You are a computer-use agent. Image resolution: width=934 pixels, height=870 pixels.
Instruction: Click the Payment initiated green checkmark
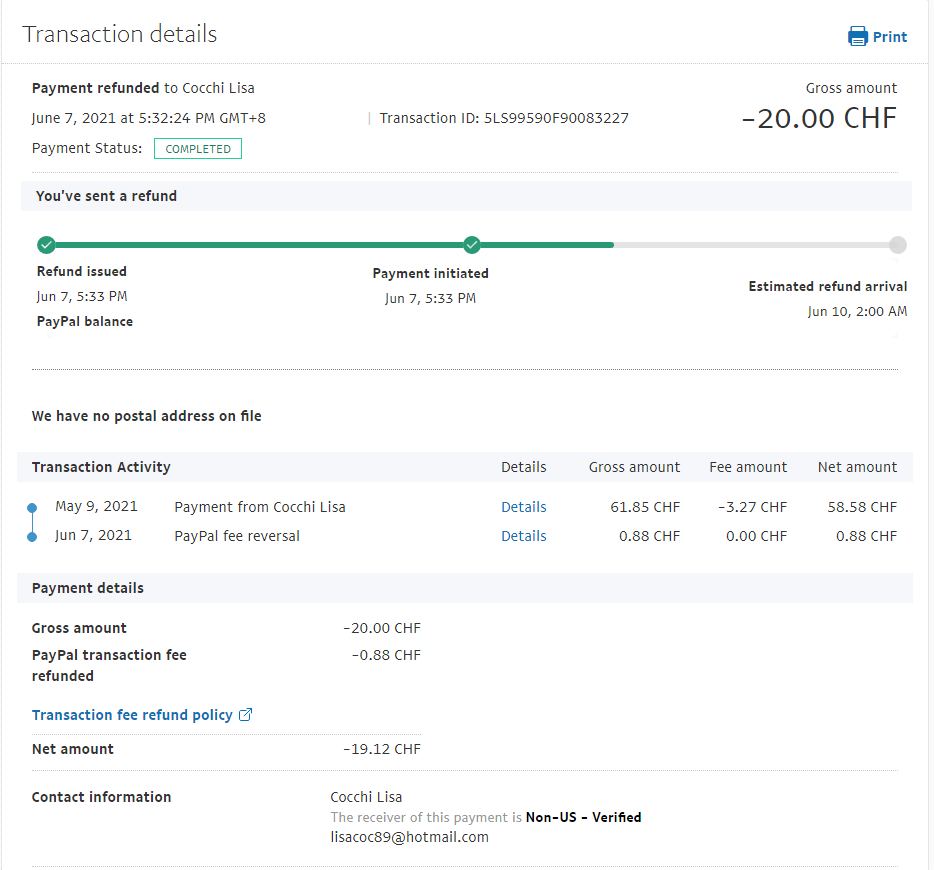pyautogui.click(x=472, y=245)
